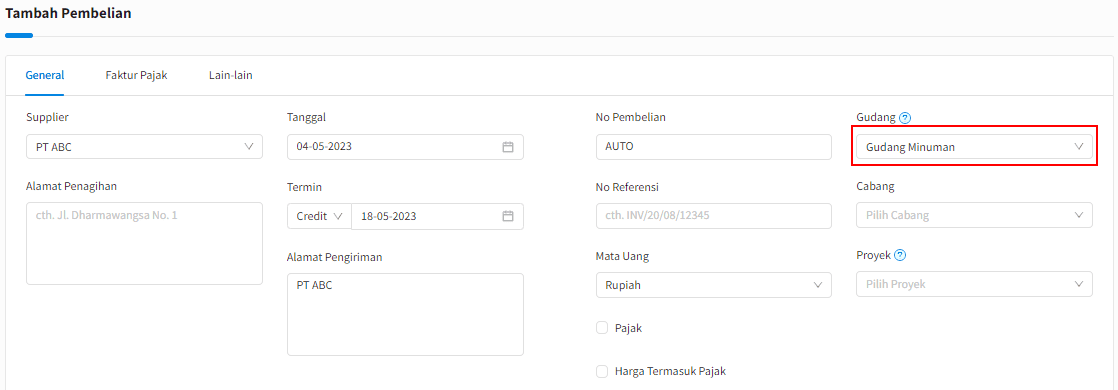
Task: Click the Proyek help question mark icon
Action: tap(900, 255)
